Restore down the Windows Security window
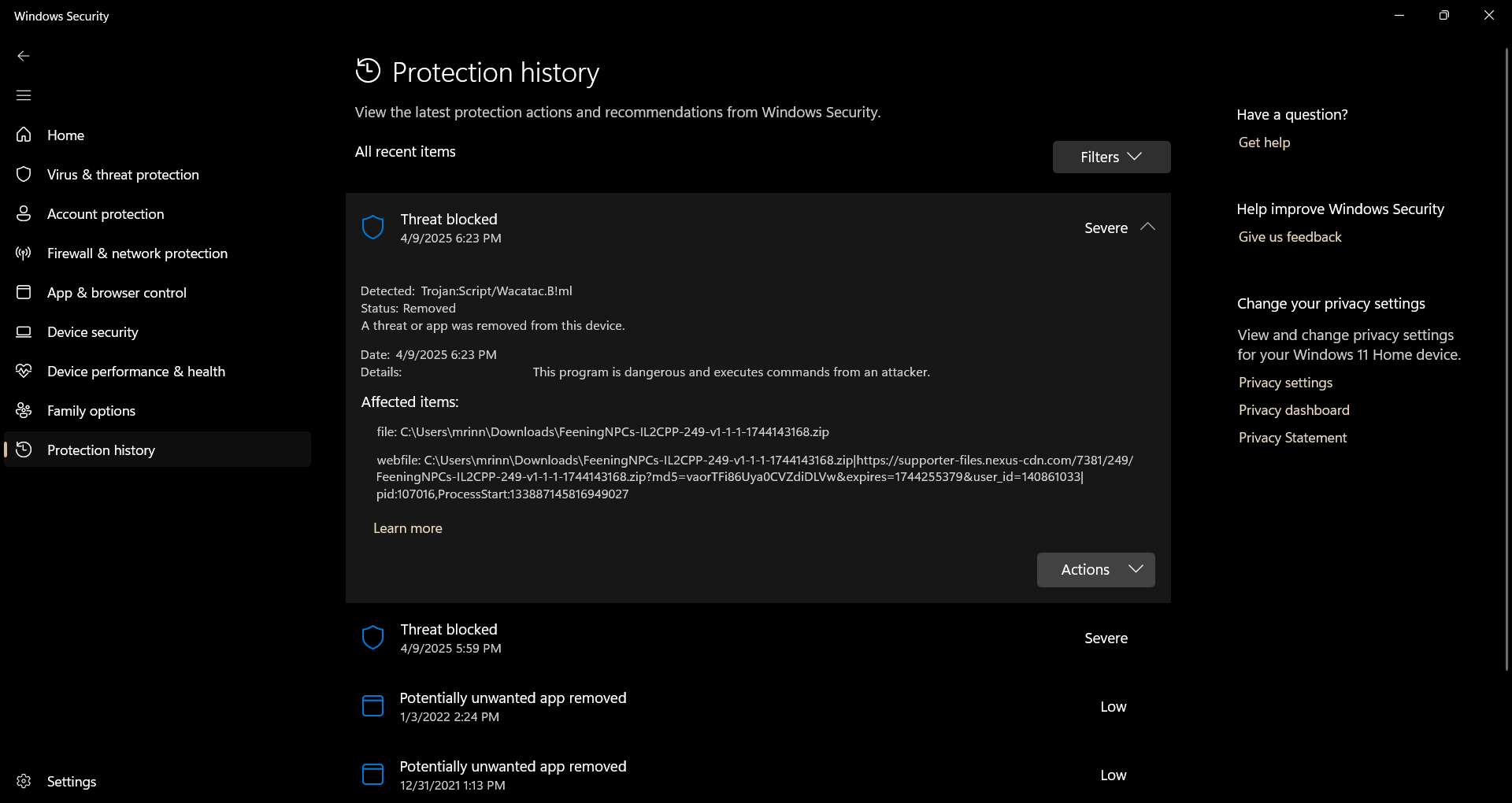 [1443, 16]
